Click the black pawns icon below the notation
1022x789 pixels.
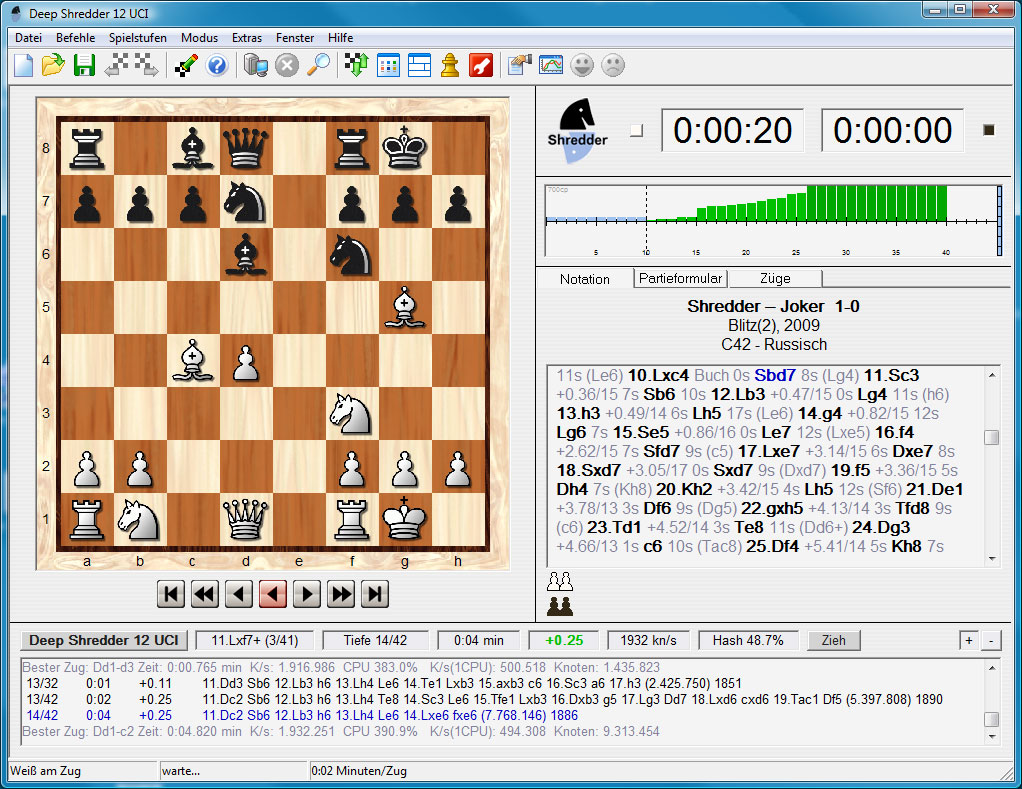pyautogui.click(x=560, y=607)
